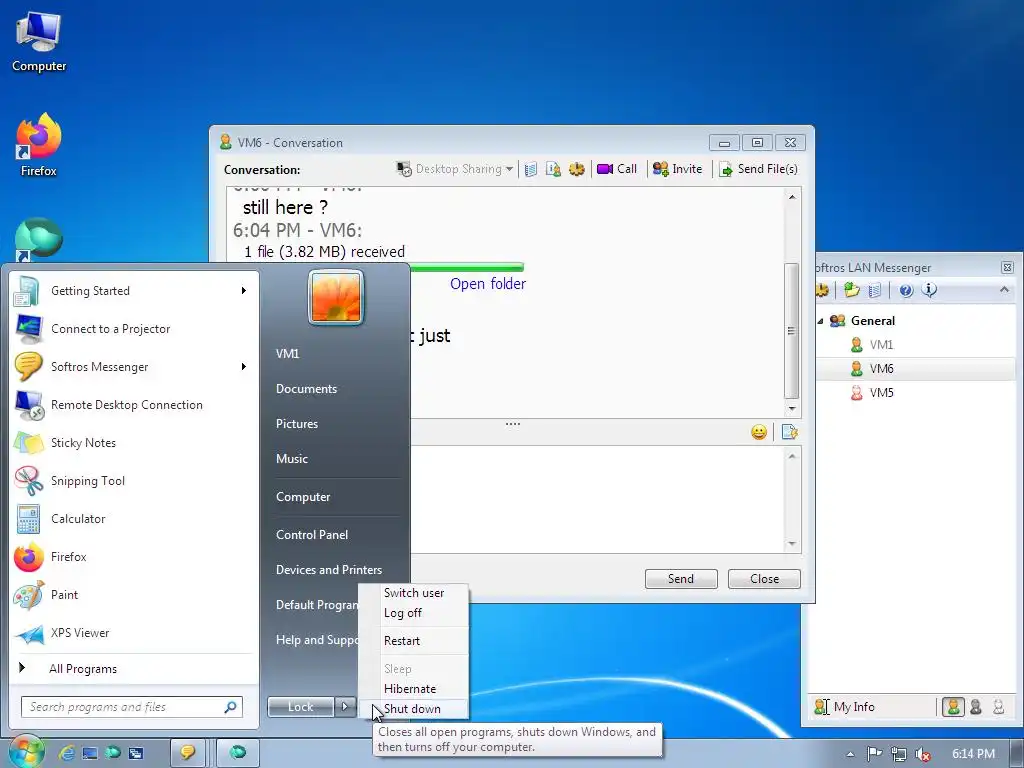Open Devices and Printers from Start menu
The image size is (1024, 768).
pyautogui.click(x=328, y=569)
